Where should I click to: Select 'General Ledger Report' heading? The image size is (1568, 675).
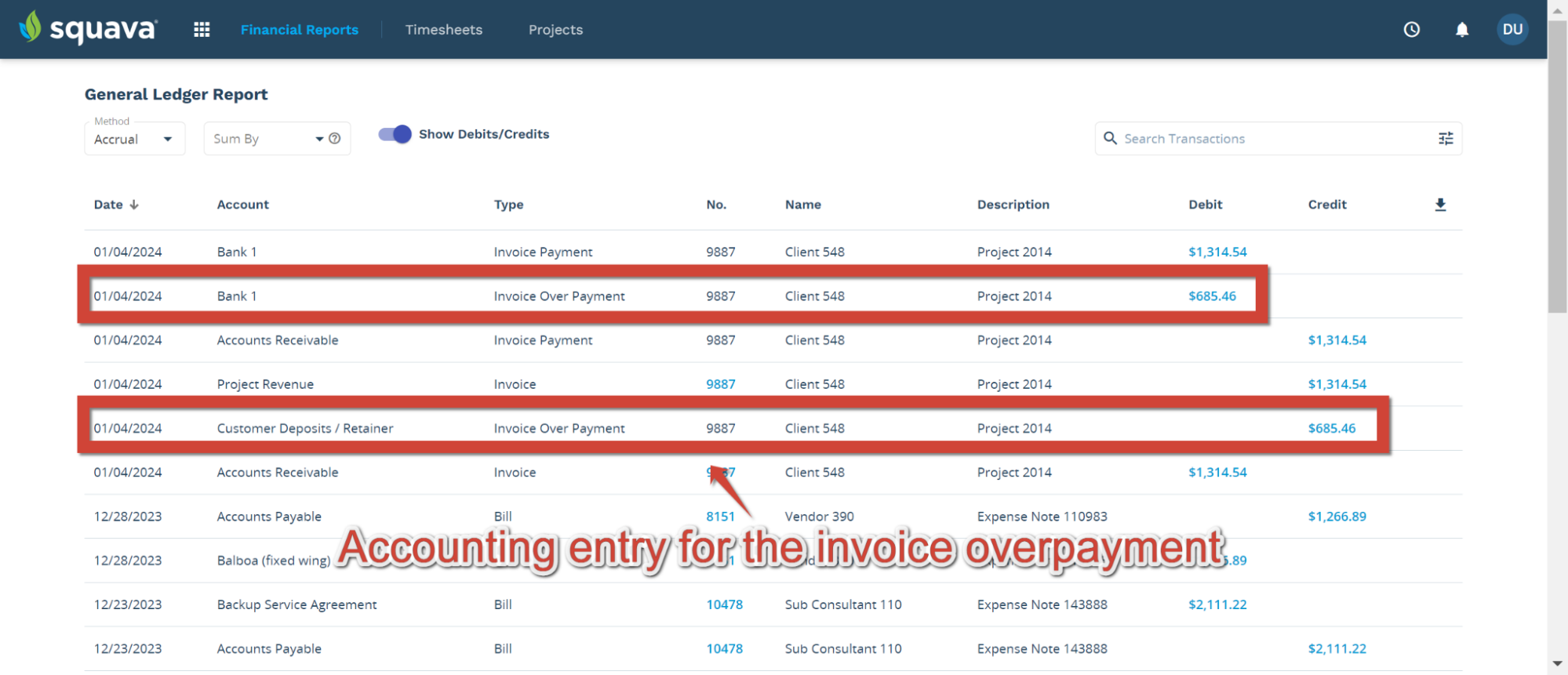click(x=176, y=94)
